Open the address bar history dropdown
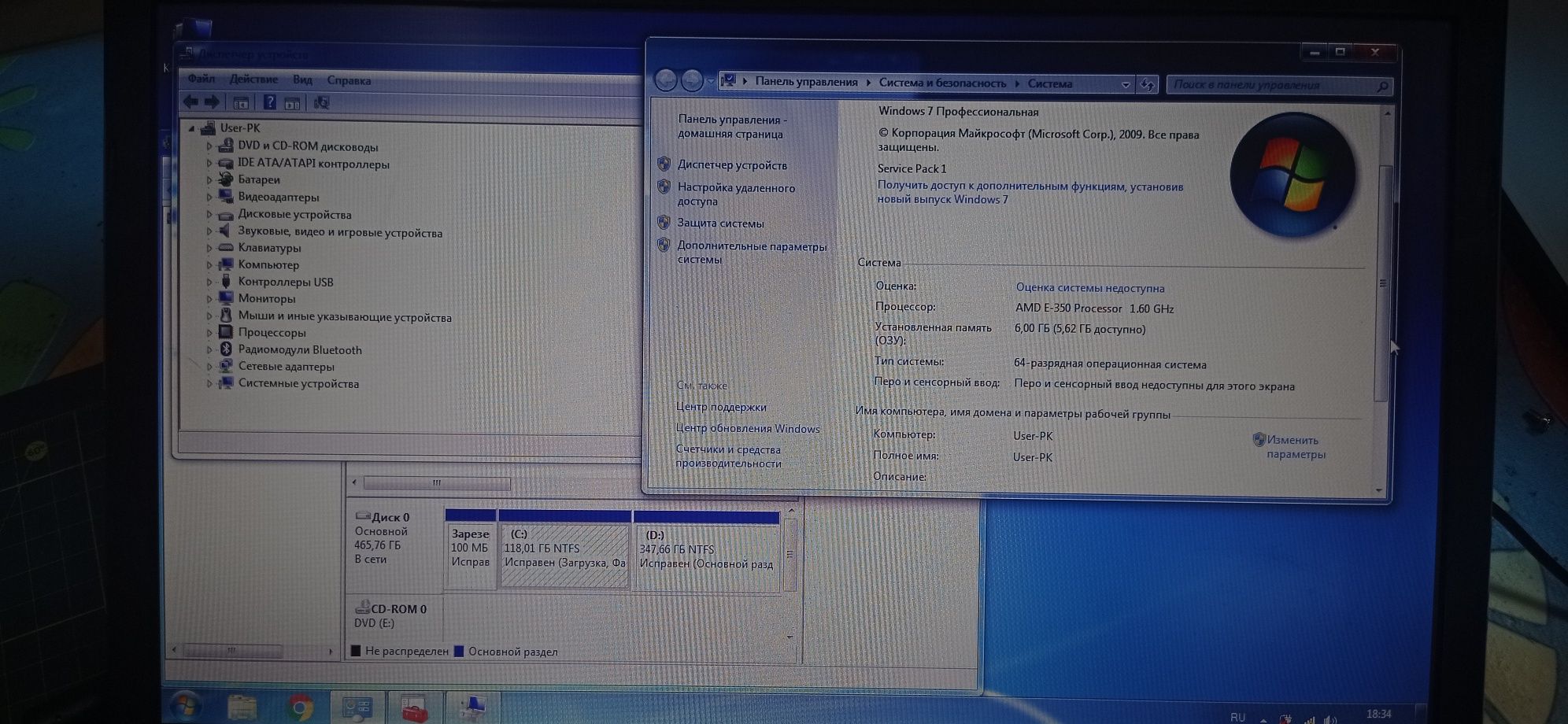 [x=1126, y=84]
